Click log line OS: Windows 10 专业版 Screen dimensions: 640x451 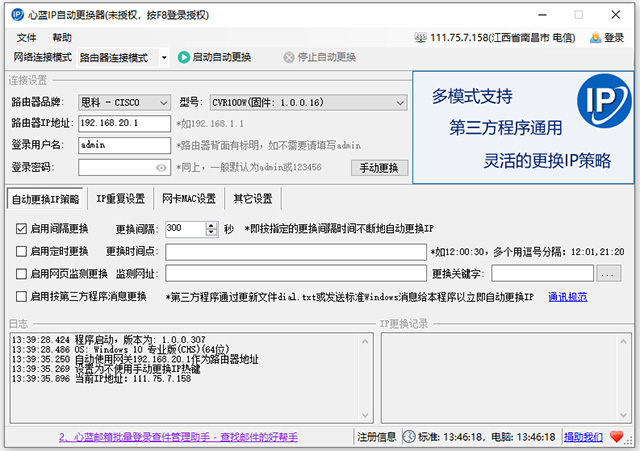(121, 349)
